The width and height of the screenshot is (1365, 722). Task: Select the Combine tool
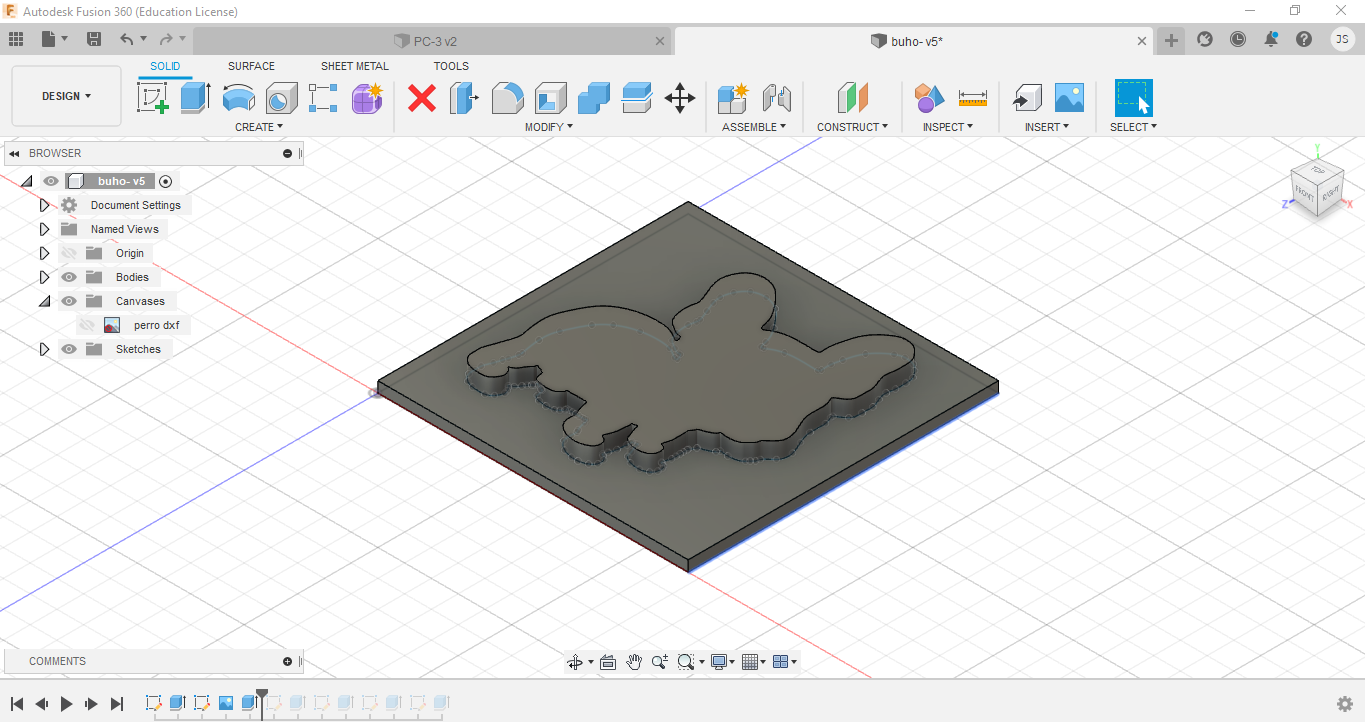[594, 98]
